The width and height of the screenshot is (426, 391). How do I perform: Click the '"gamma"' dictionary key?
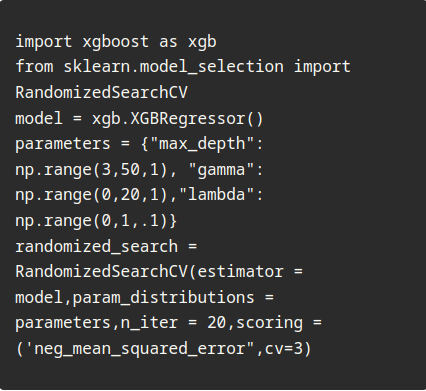point(221,170)
